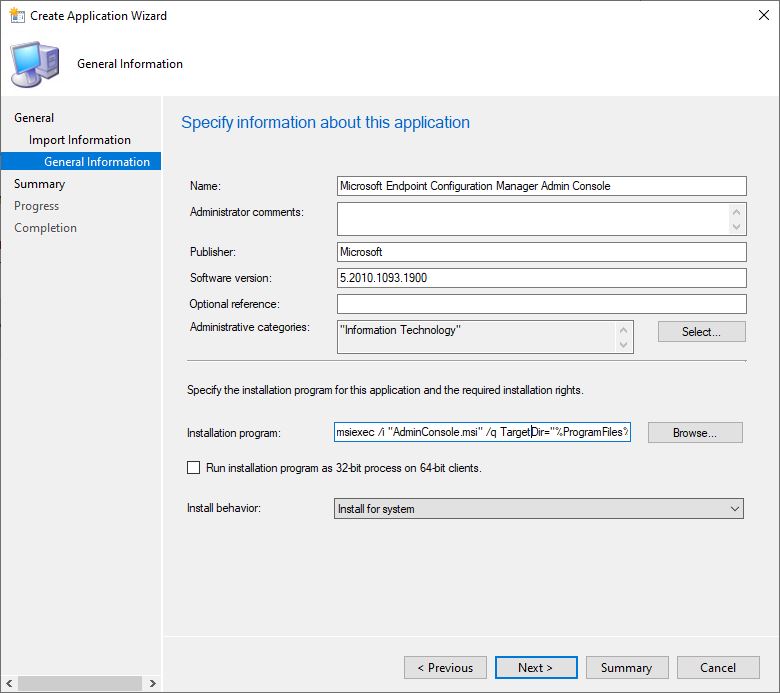Click Browse for the installation program

click(x=695, y=433)
